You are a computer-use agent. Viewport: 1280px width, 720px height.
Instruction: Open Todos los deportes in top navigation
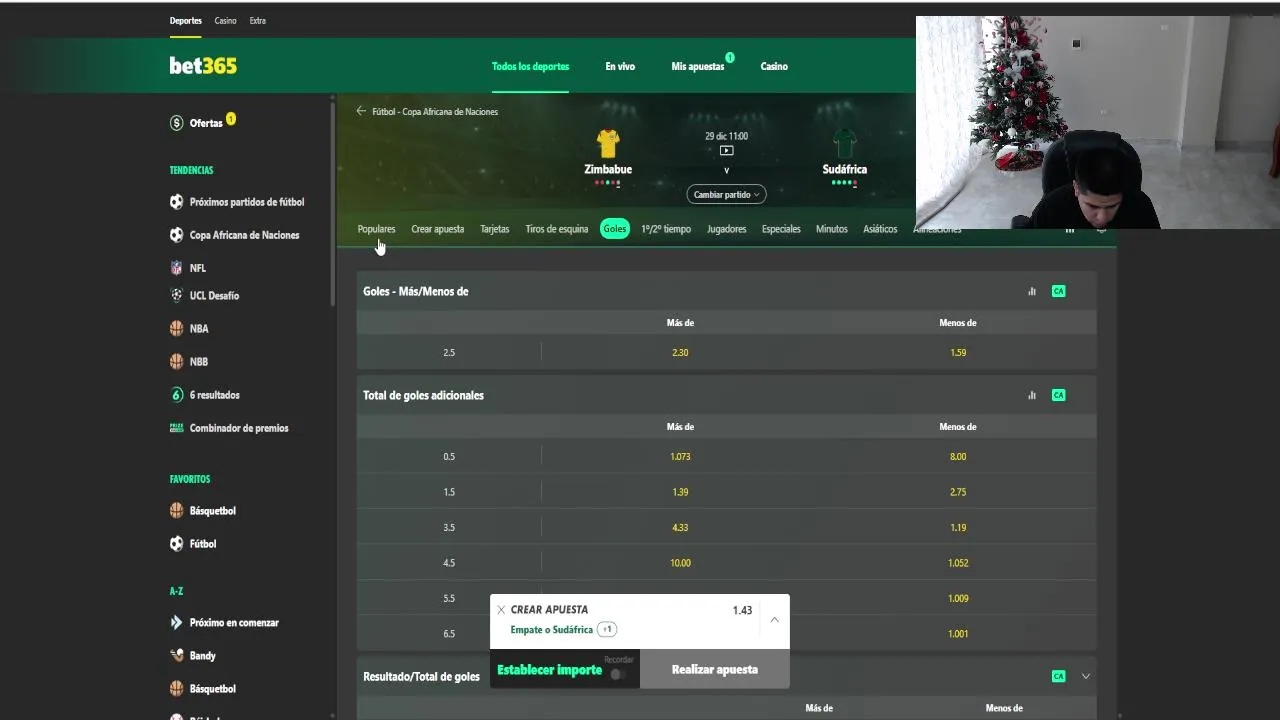click(530, 66)
